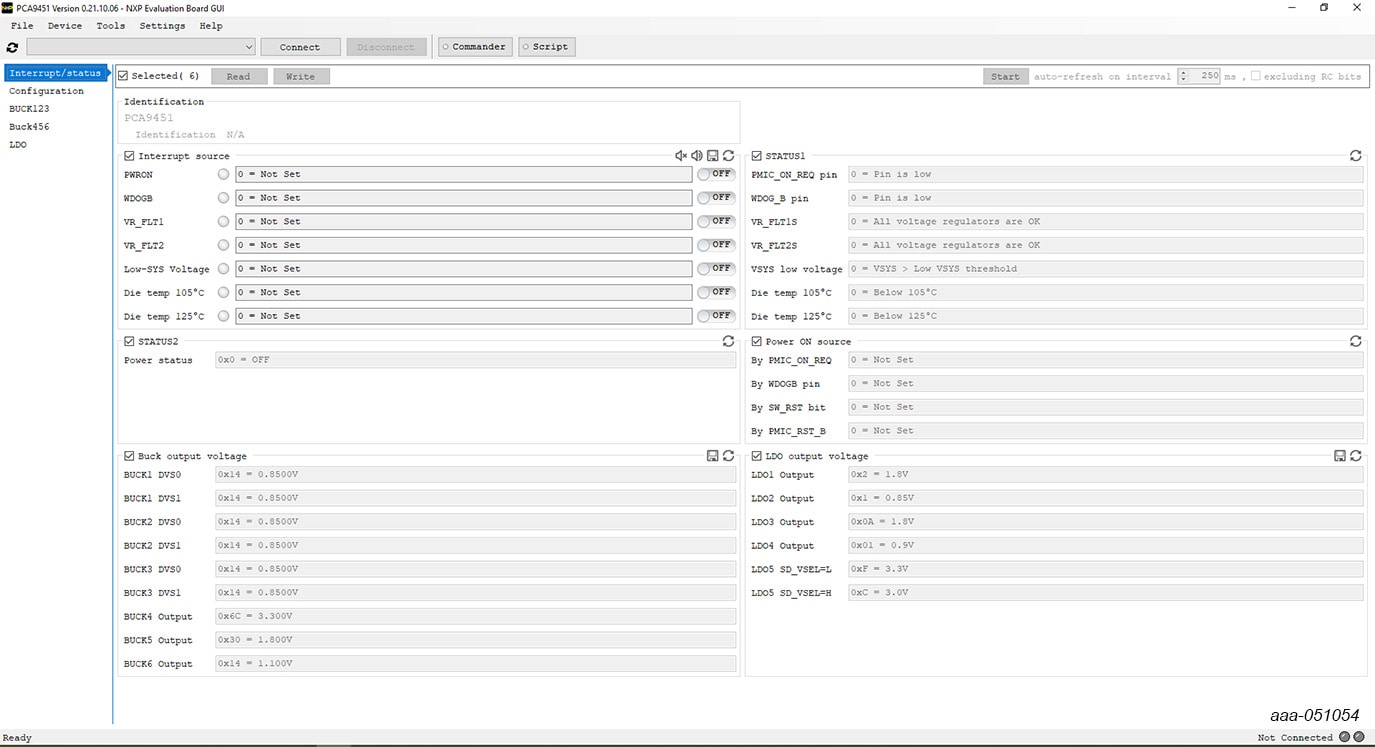Screen dimensions: 1375x747
Task: Open the Settings menu
Action: (x=162, y=26)
